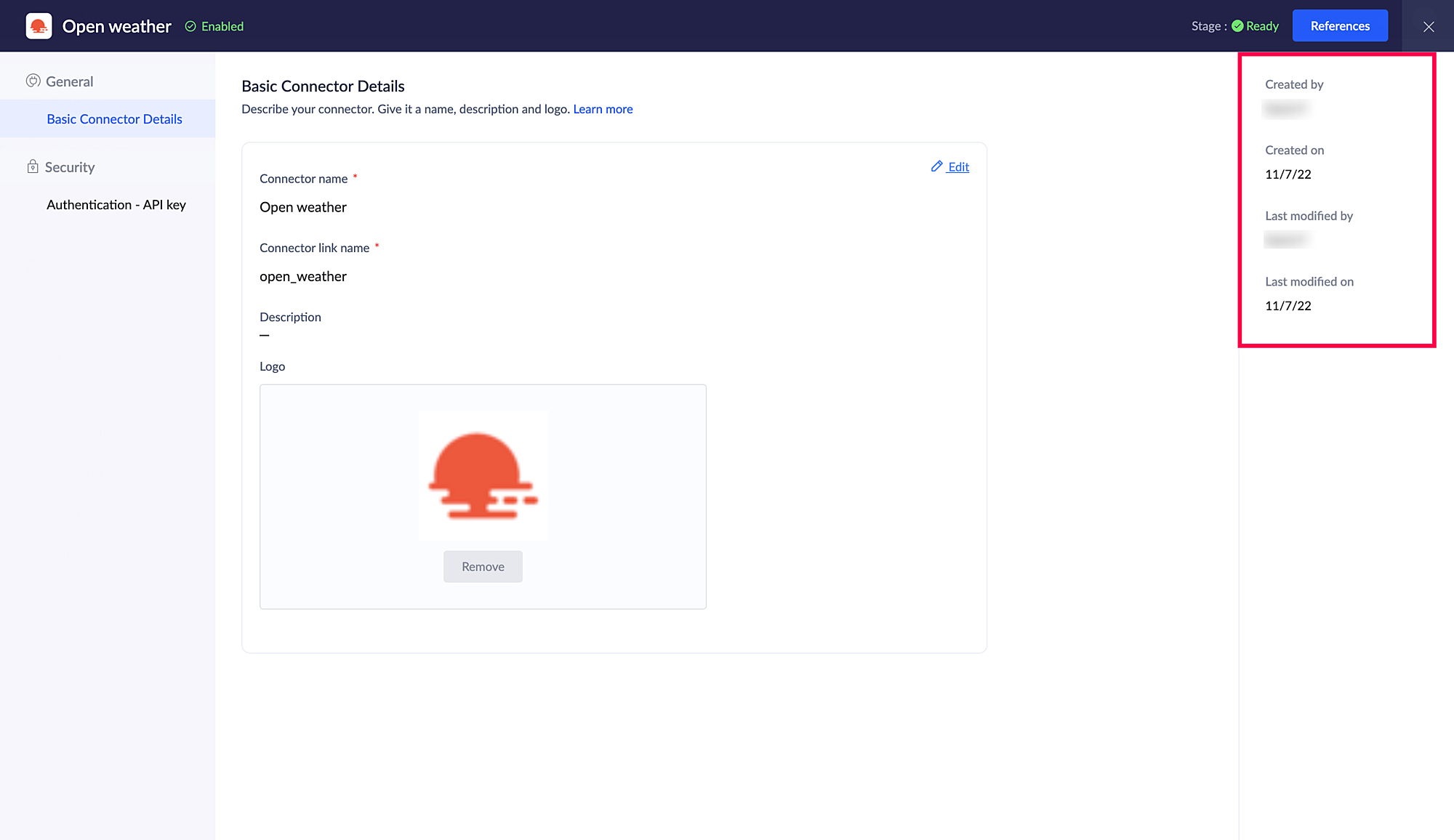Click the Edit link for connector details

[x=958, y=166]
